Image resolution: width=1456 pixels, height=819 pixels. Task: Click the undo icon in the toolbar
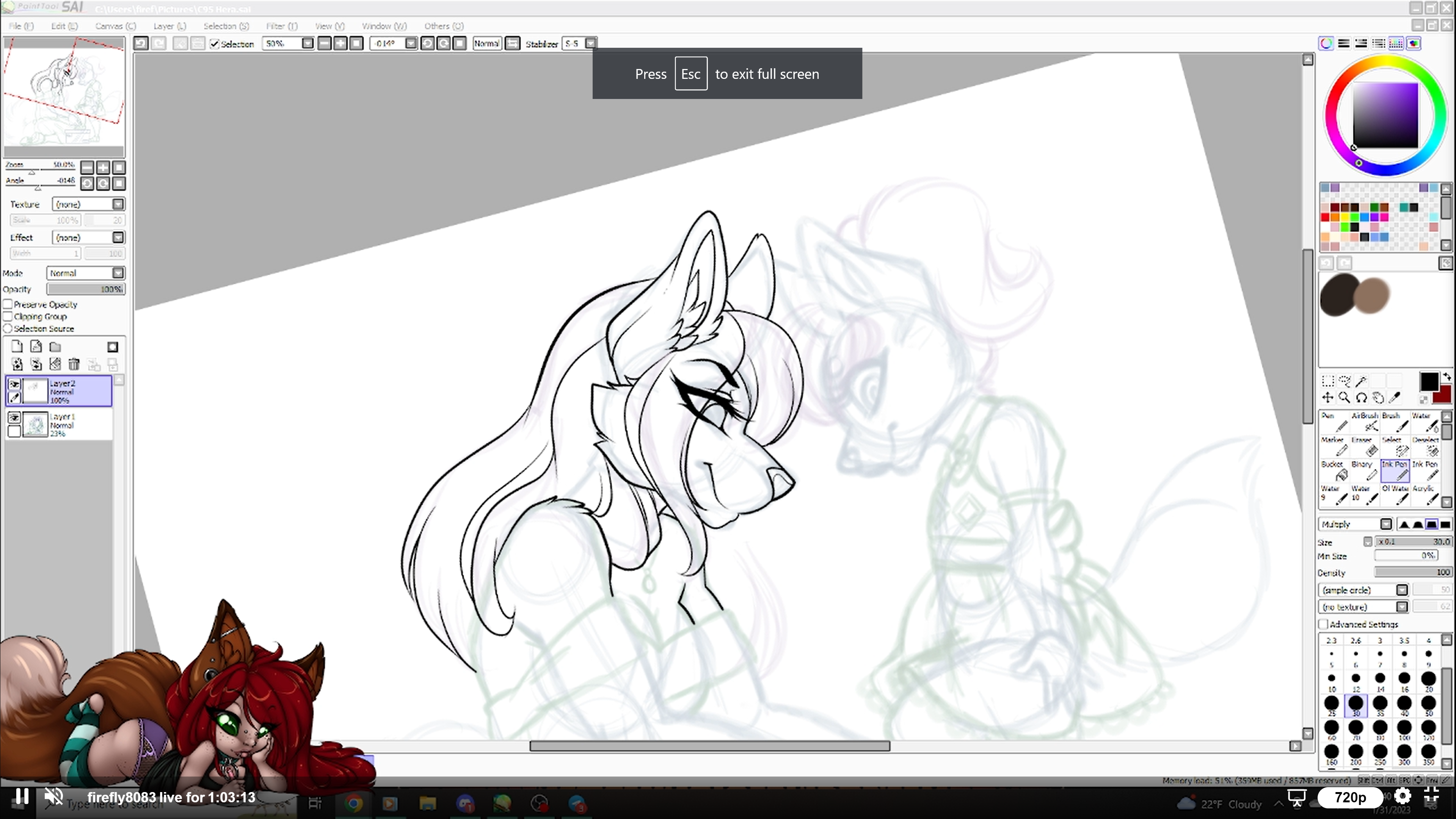click(x=141, y=44)
